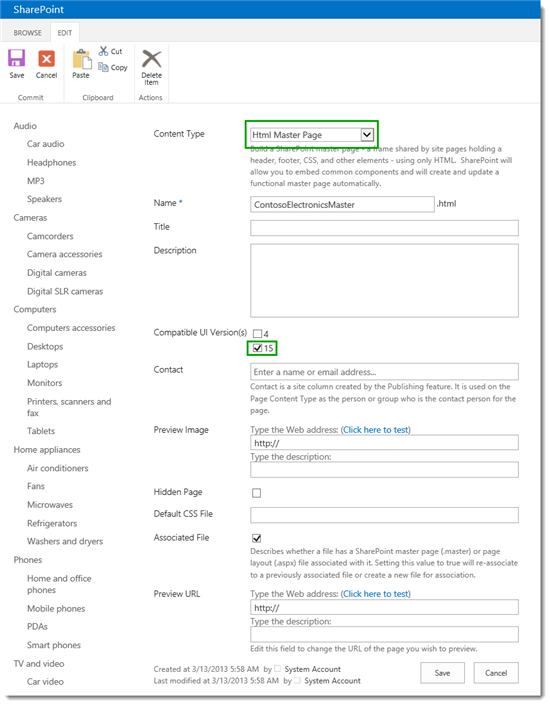This screenshot has height=705, width=550.
Task: Select Air conditioners navigation link
Action: (x=58, y=468)
